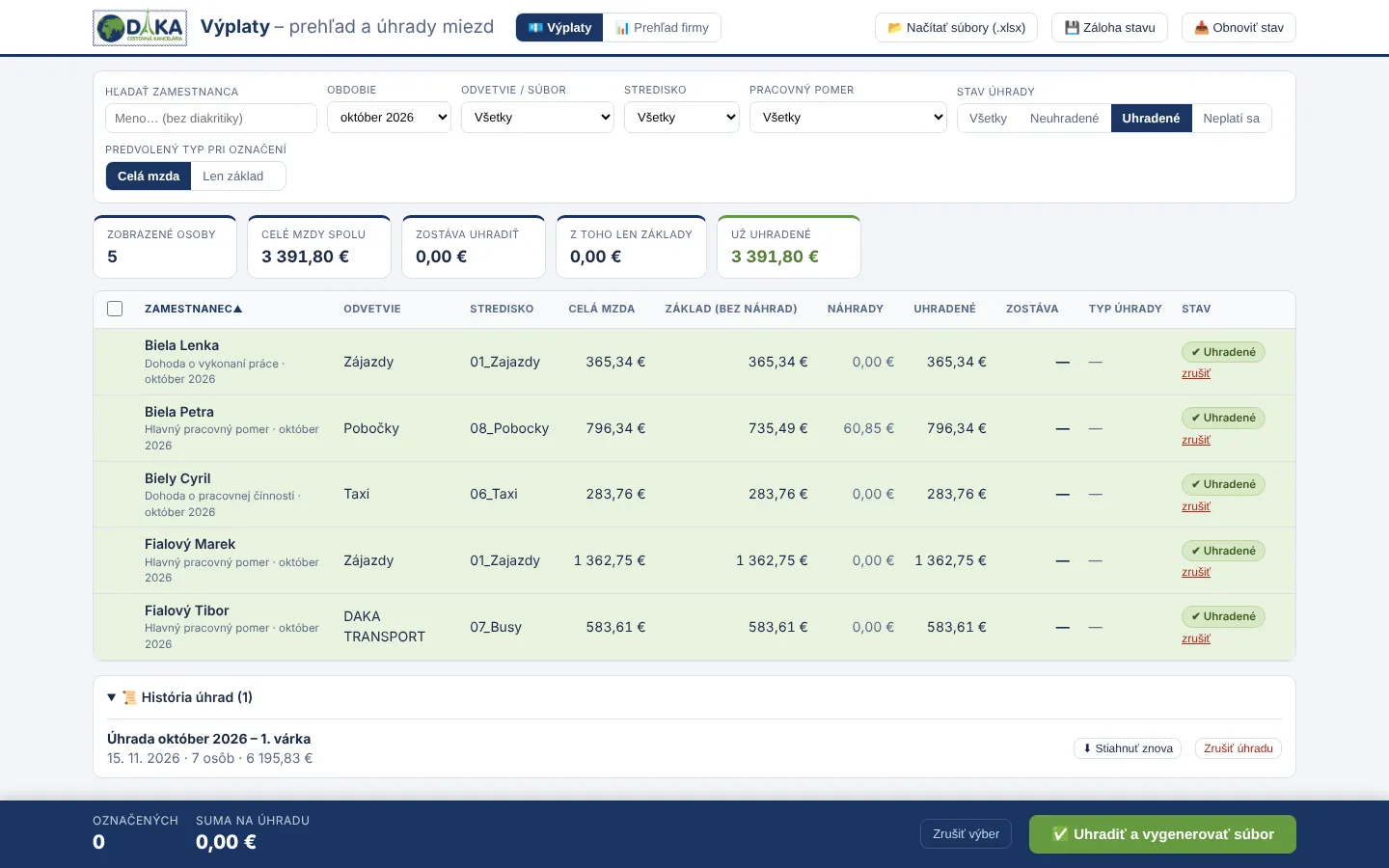Image resolution: width=1389 pixels, height=868 pixels.
Task: Click the tray icon on Obnoviť stav
Action: (x=1201, y=28)
